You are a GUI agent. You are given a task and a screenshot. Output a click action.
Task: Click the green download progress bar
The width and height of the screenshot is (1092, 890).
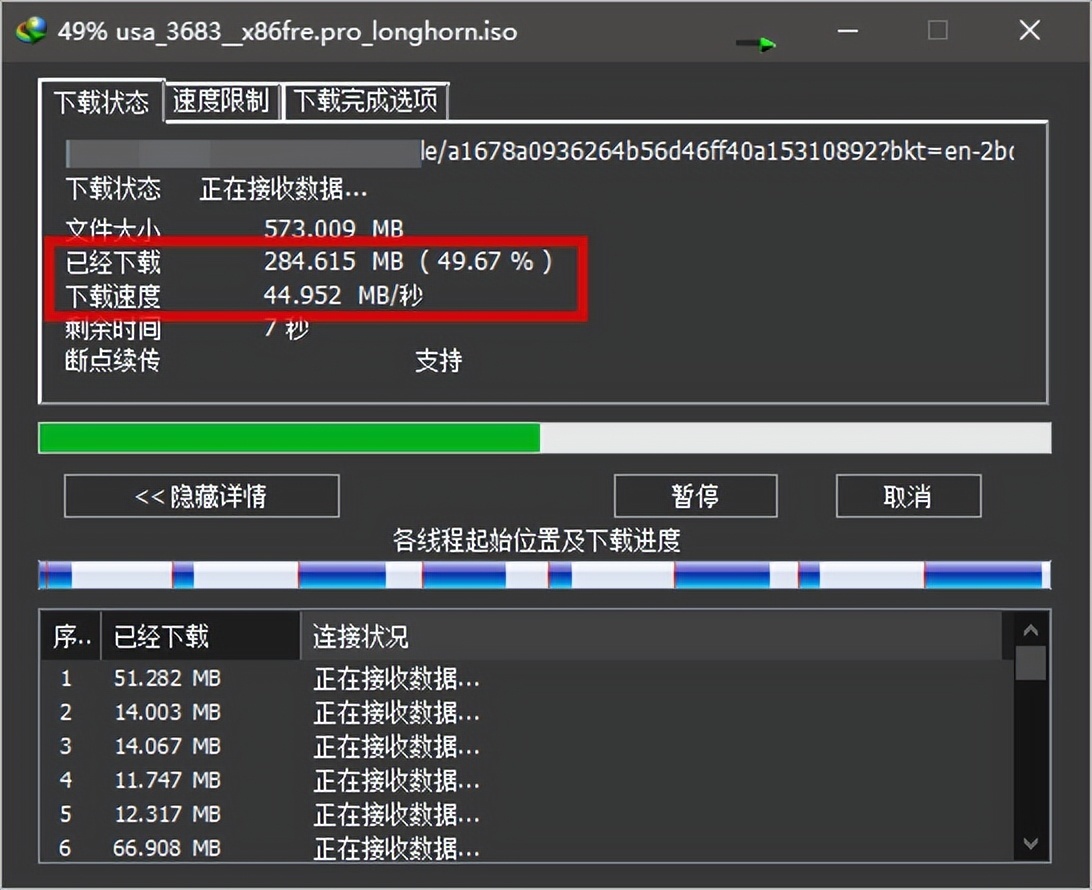click(x=545, y=438)
